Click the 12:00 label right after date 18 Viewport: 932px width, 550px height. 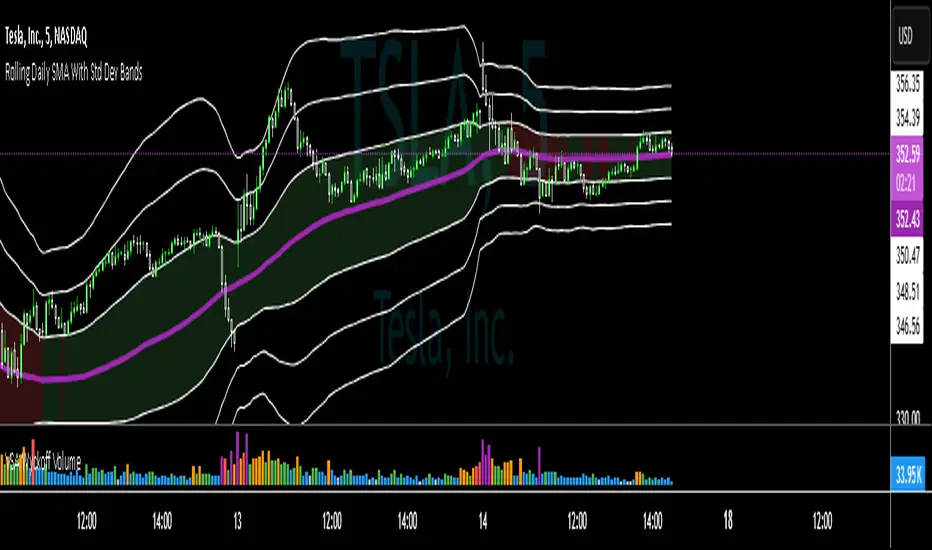click(823, 521)
